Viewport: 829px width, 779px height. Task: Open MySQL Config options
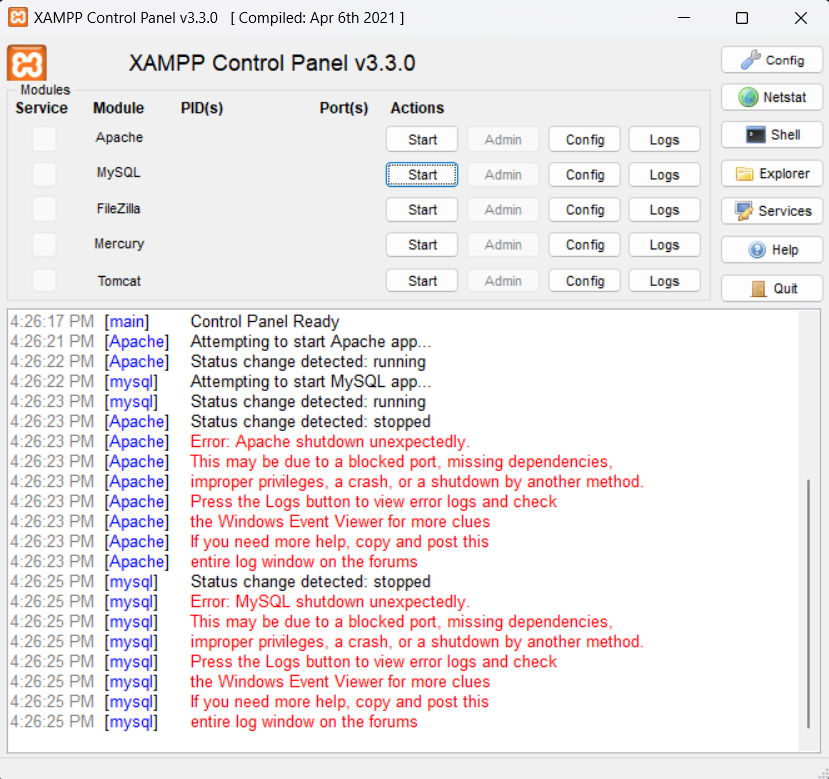(584, 175)
